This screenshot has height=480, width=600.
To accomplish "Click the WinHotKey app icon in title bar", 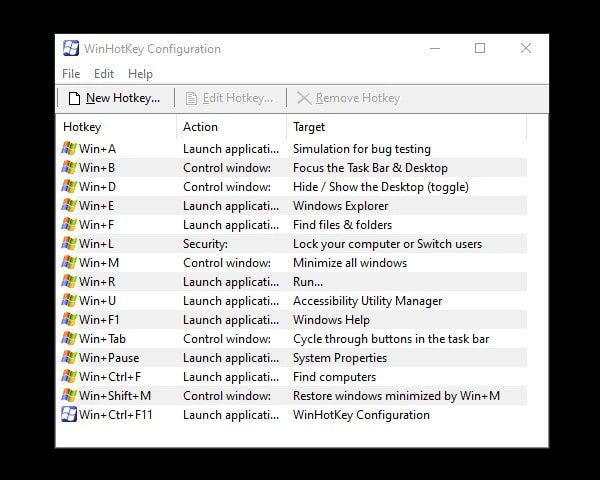I will point(71,48).
